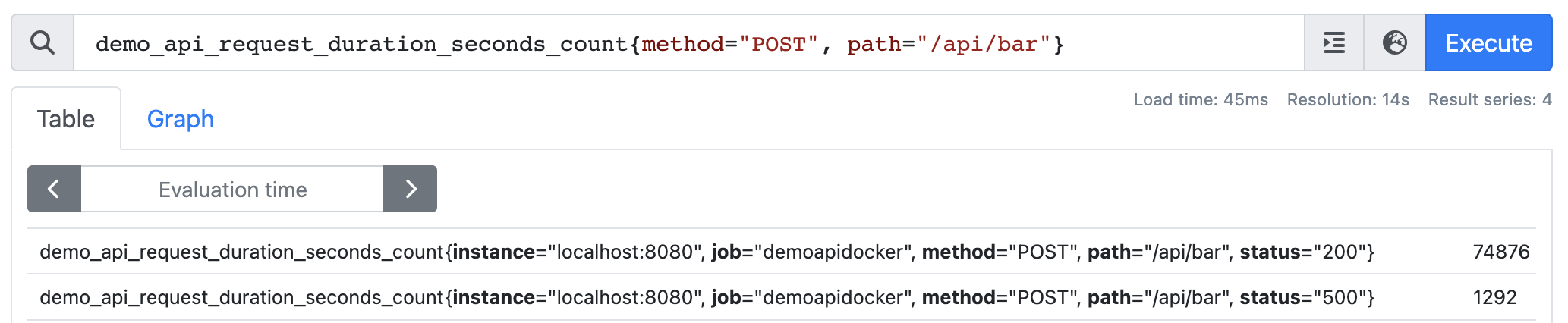Screen dimensions: 1568x323
Task: Click the value 74876
Action: (1500, 252)
